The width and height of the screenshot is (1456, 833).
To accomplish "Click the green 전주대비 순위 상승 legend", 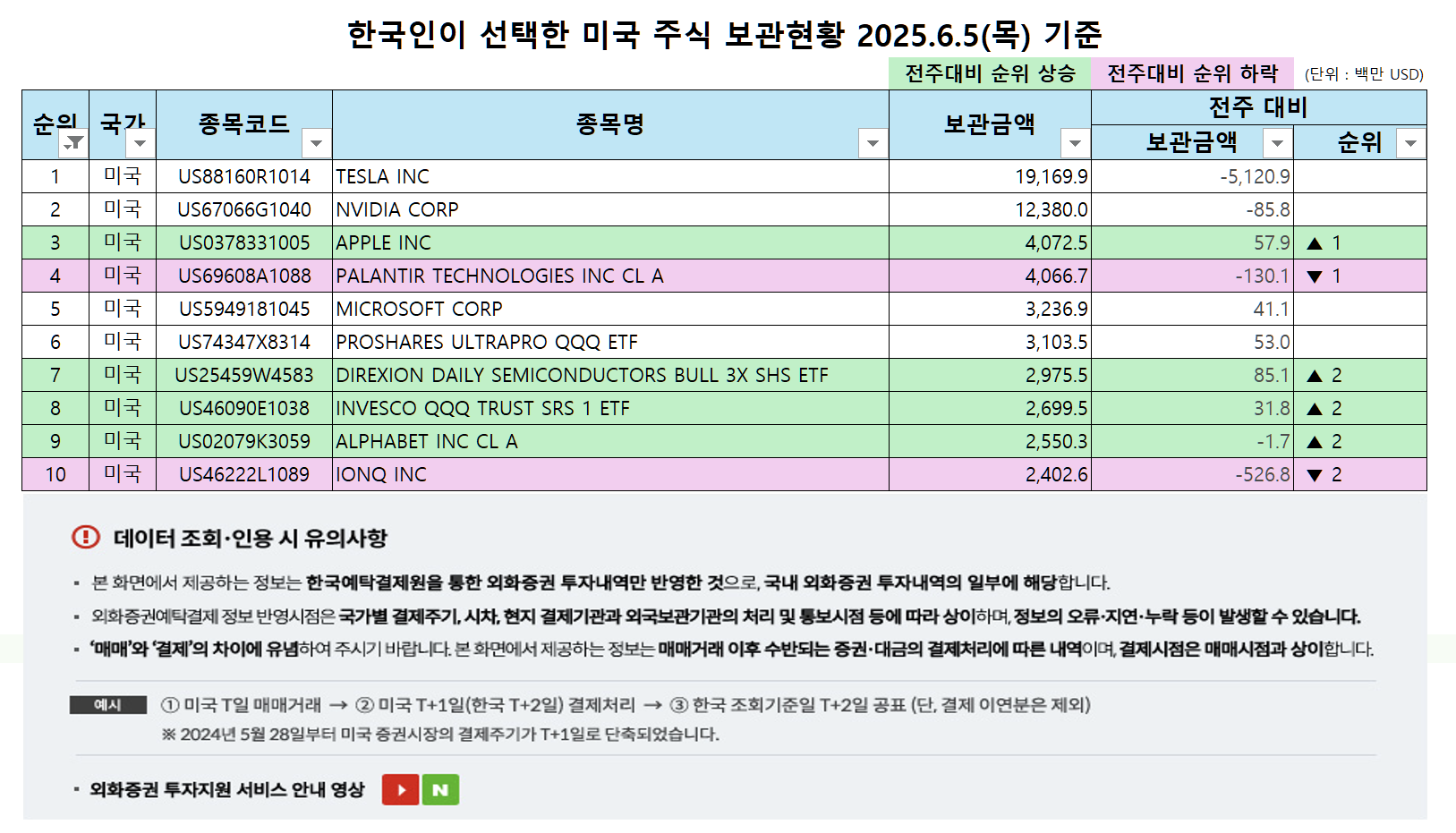I will (990, 73).
